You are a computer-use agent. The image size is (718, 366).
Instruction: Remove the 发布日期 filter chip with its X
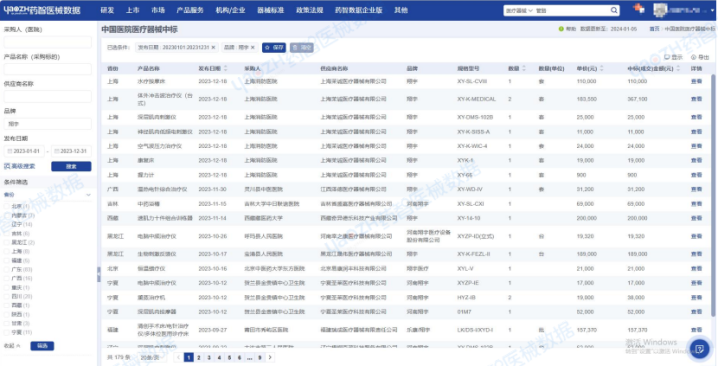[213, 47]
